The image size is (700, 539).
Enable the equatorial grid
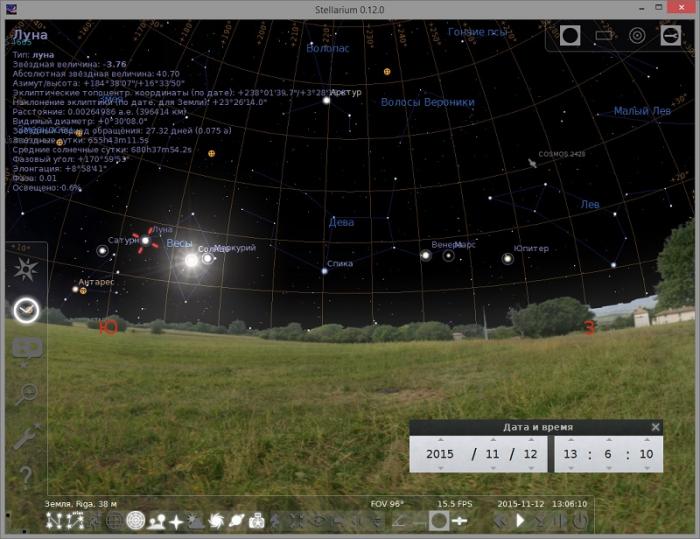(x=115, y=521)
